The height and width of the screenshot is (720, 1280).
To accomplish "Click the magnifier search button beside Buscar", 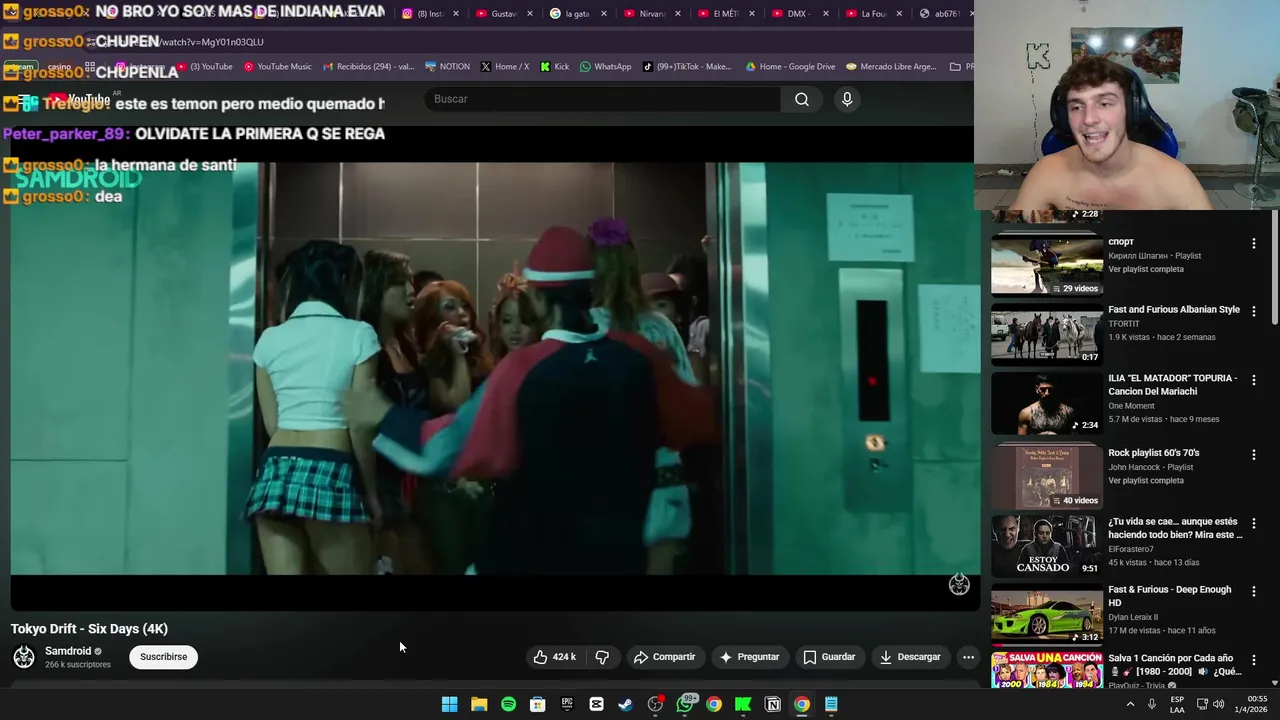I will coord(801,99).
